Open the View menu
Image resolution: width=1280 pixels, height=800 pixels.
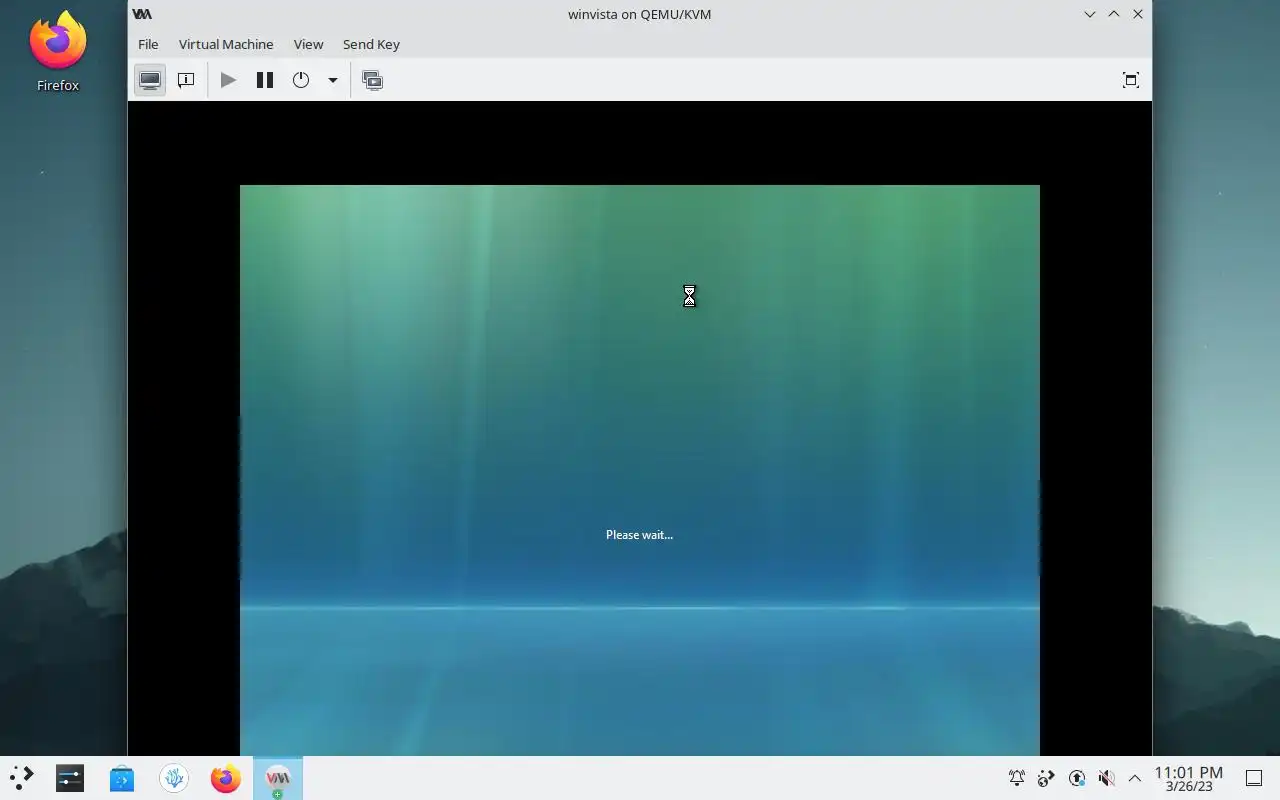pos(308,44)
